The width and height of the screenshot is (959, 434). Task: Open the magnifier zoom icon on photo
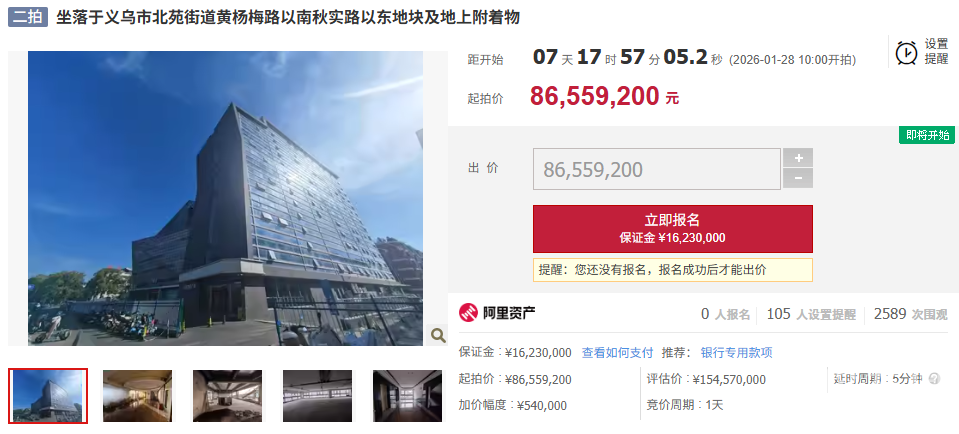tap(438, 334)
